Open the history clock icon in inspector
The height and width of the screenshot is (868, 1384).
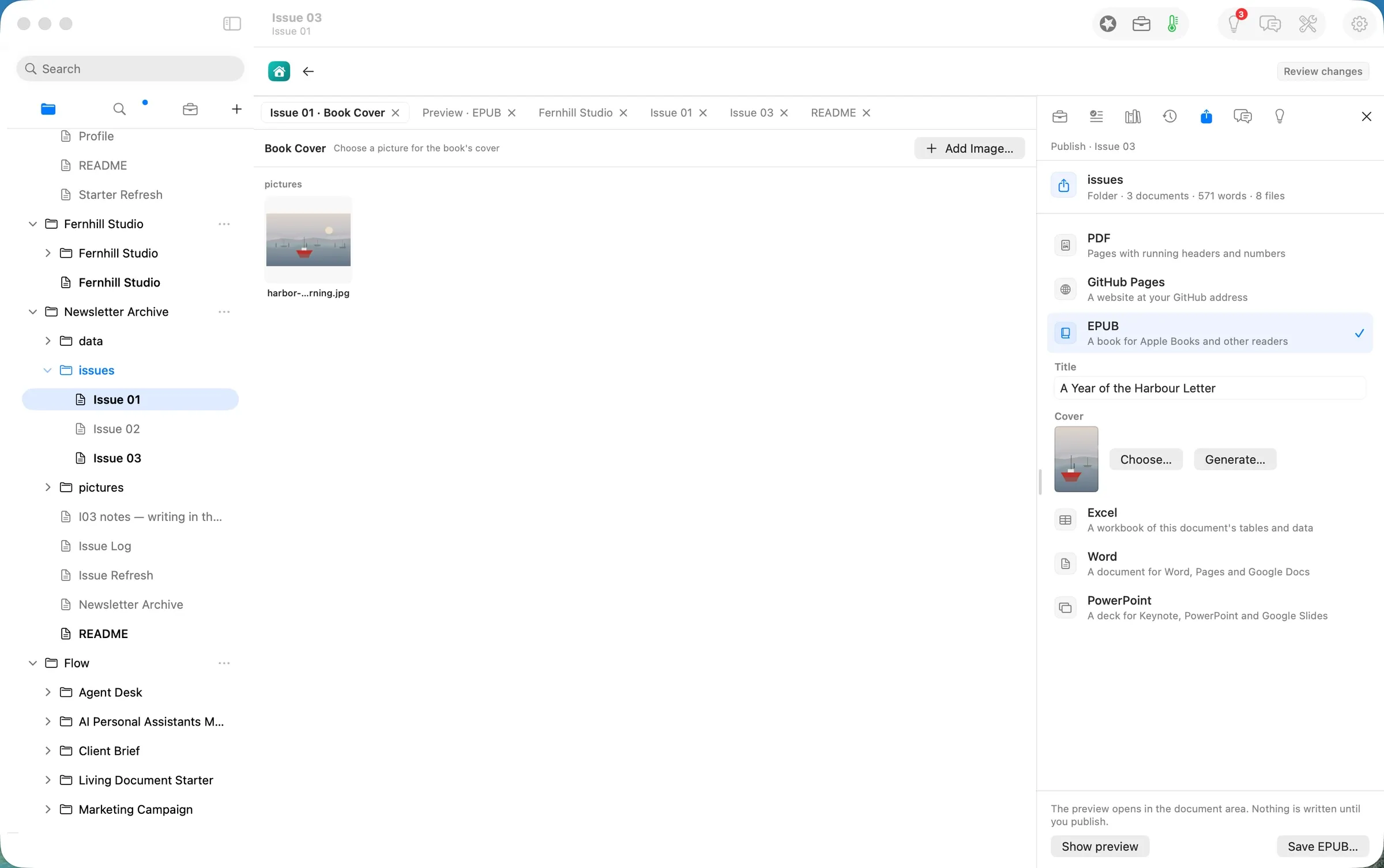click(x=1169, y=116)
